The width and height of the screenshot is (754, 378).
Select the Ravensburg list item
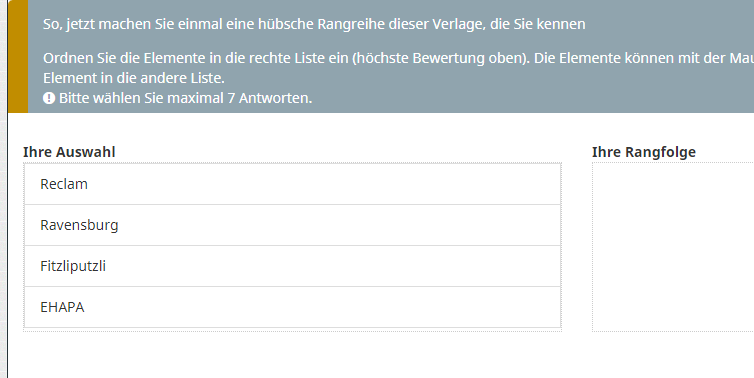(x=292, y=225)
